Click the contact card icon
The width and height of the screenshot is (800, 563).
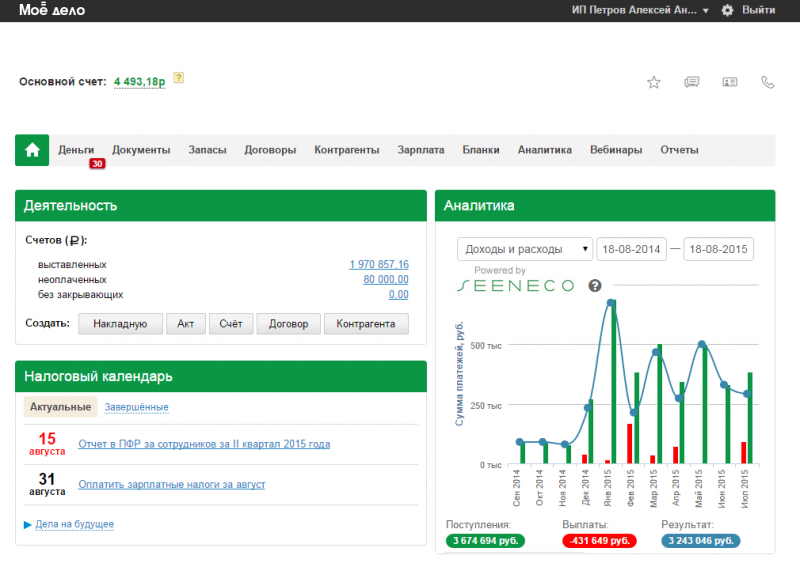tap(730, 82)
